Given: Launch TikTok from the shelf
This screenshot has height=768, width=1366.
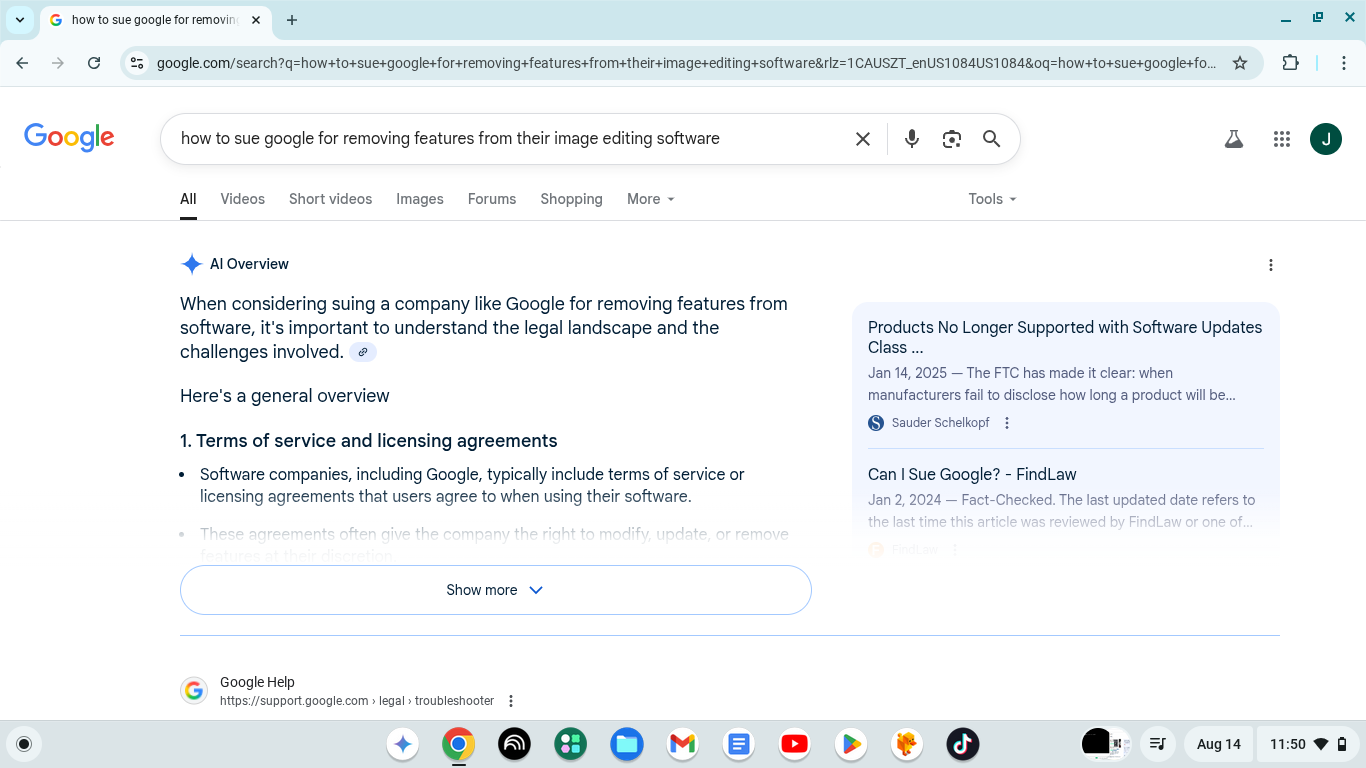Looking at the screenshot, I should (x=963, y=744).
